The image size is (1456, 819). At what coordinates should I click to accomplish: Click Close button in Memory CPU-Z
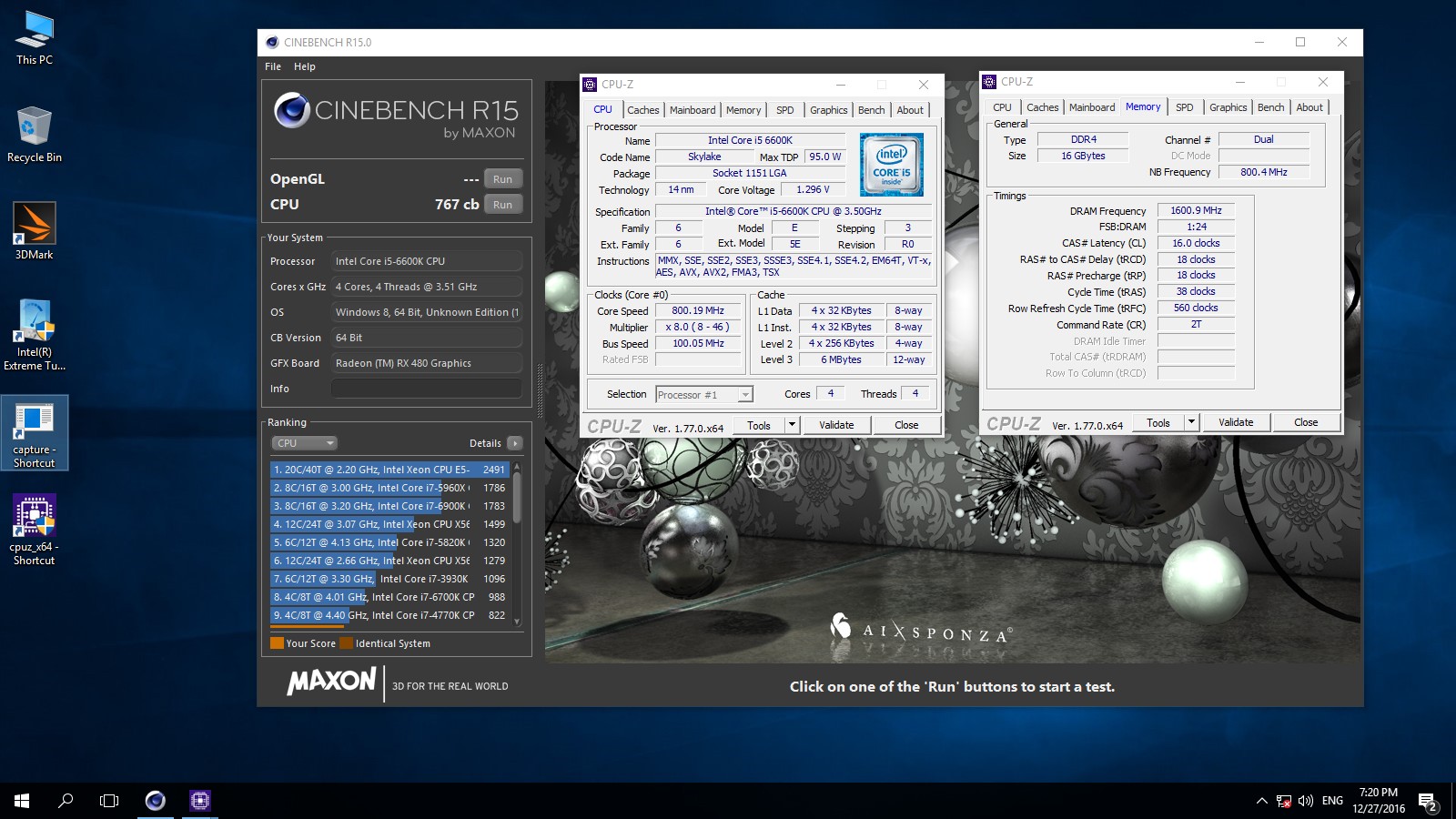[1306, 422]
